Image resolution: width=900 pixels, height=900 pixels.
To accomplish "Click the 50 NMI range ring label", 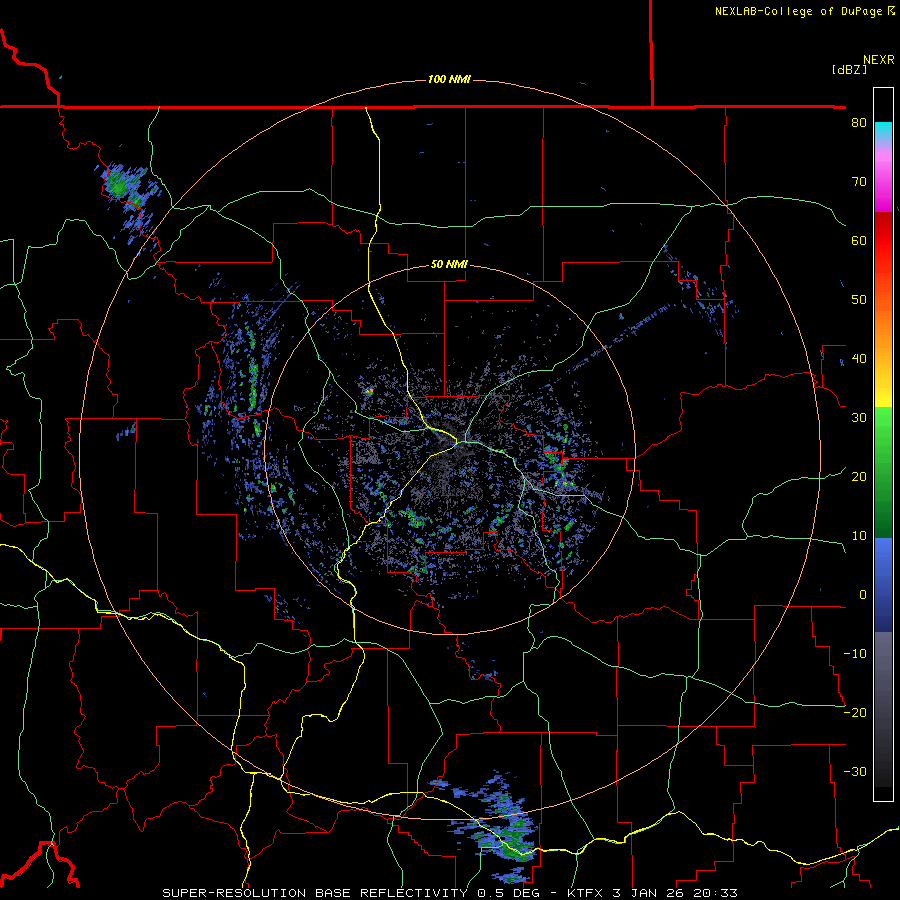I will pos(449,265).
